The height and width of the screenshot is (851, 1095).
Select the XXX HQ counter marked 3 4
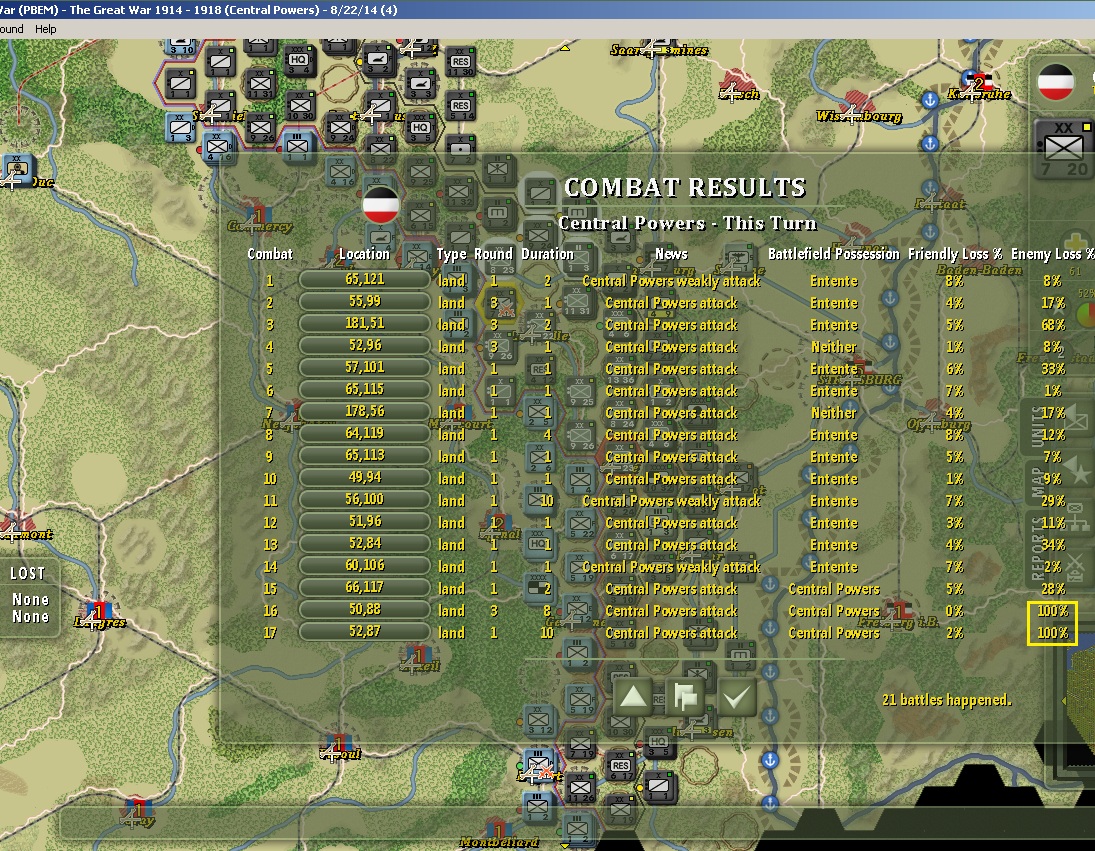[x=299, y=62]
